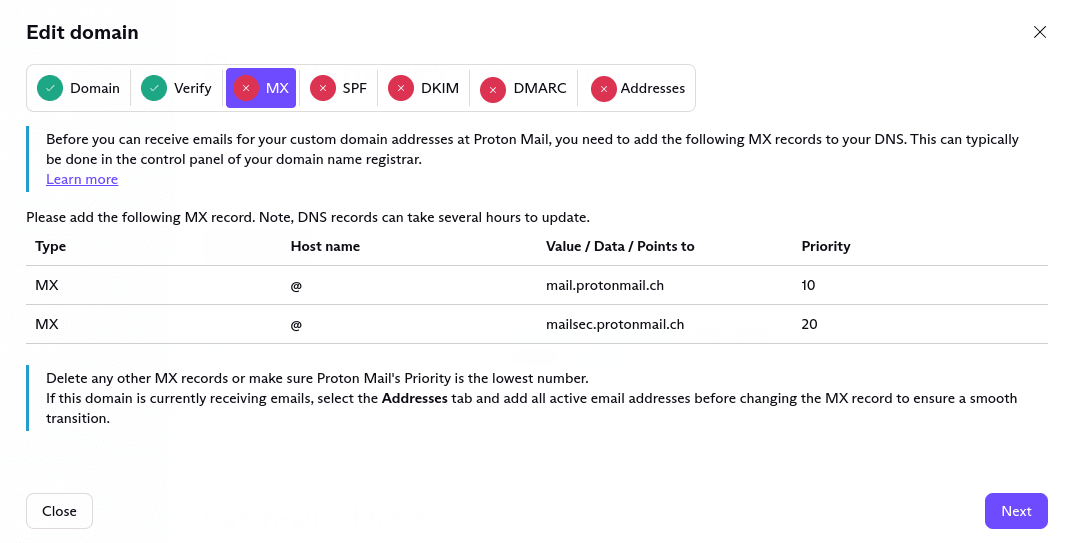Viewport: 1074px width, 543px height.
Task: Select the SPF tab
Action: pos(338,88)
